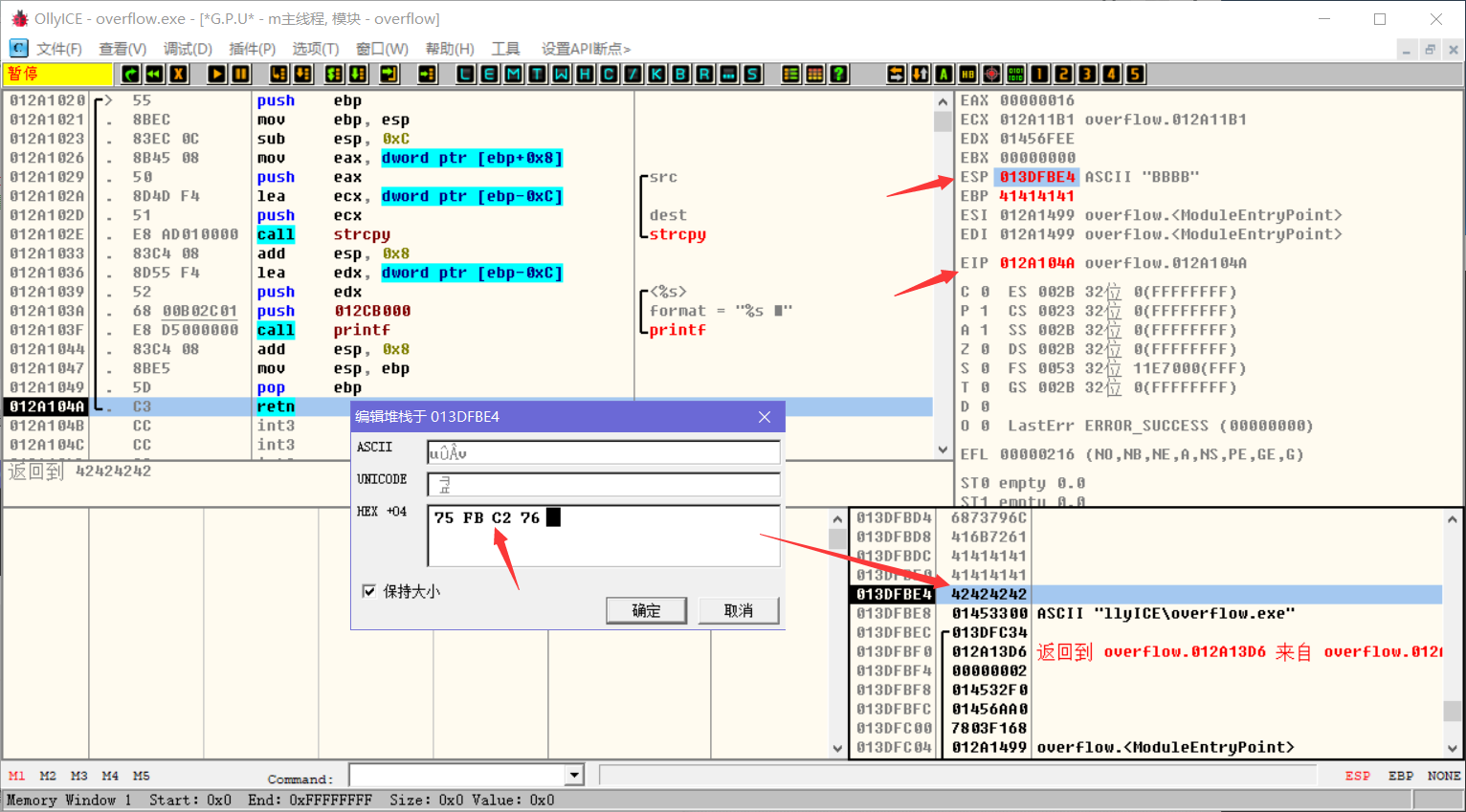Click NONE stack reference button
This screenshot has height=812, width=1466.
[1444, 776]
